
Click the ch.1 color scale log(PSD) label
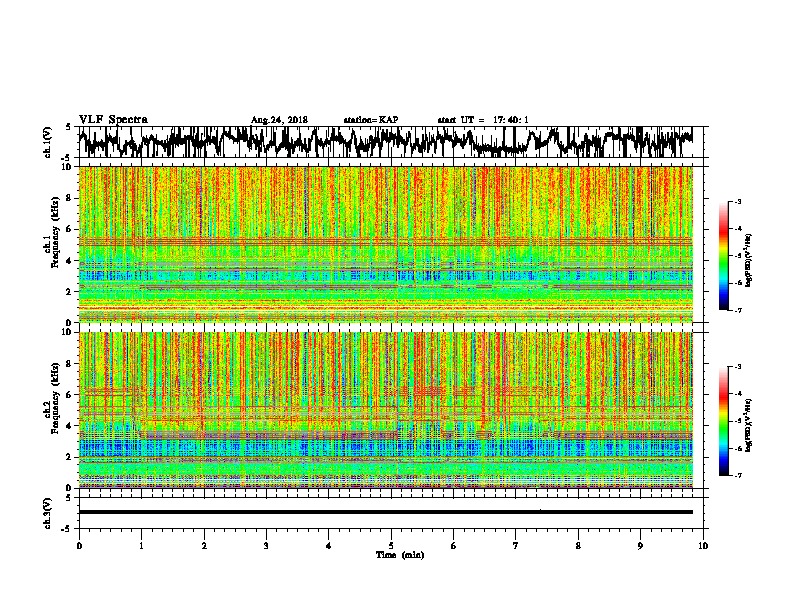(x=748, y=261)
